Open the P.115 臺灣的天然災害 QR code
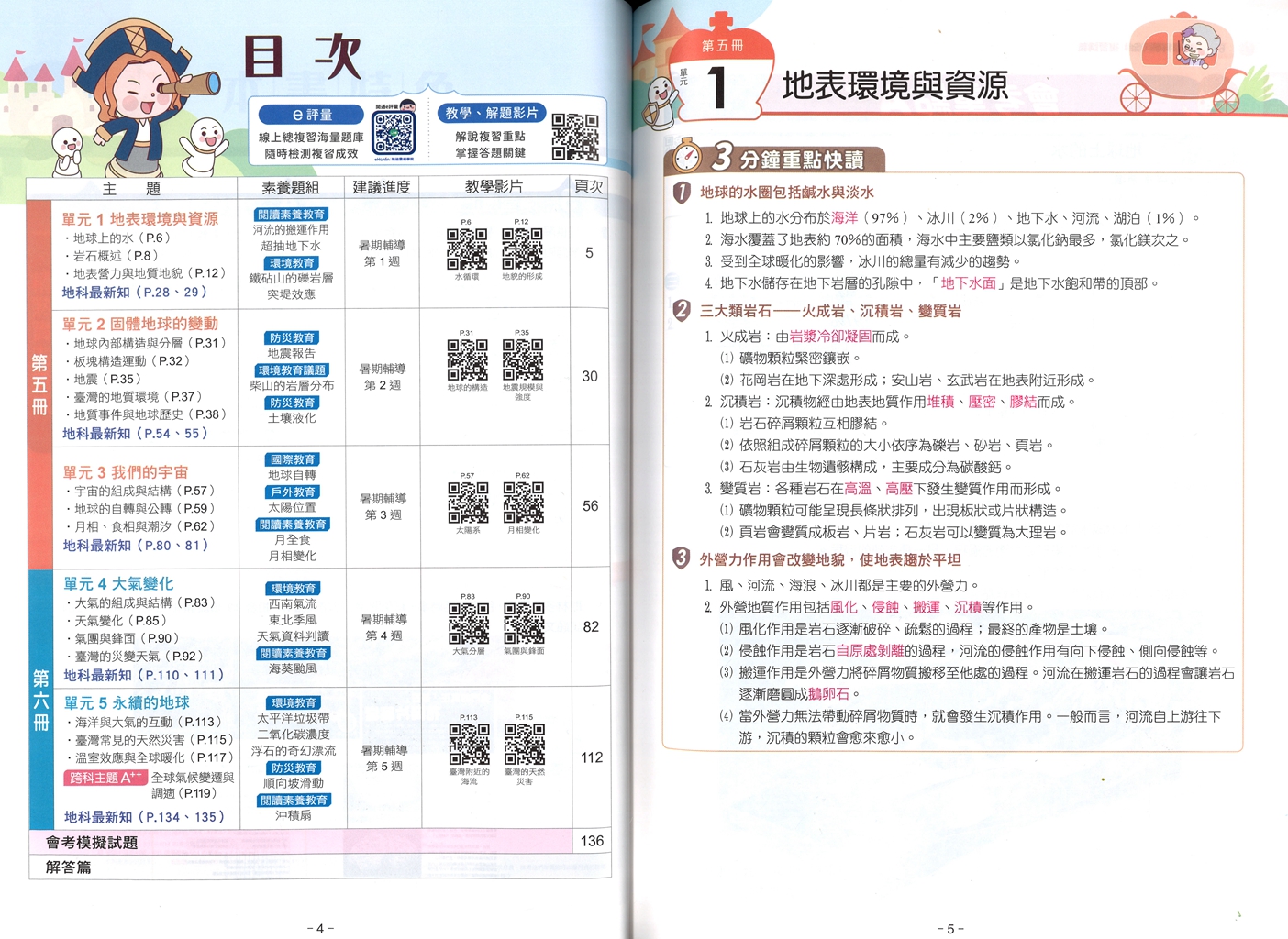The image size is (1288, 939). coord(525,745)
